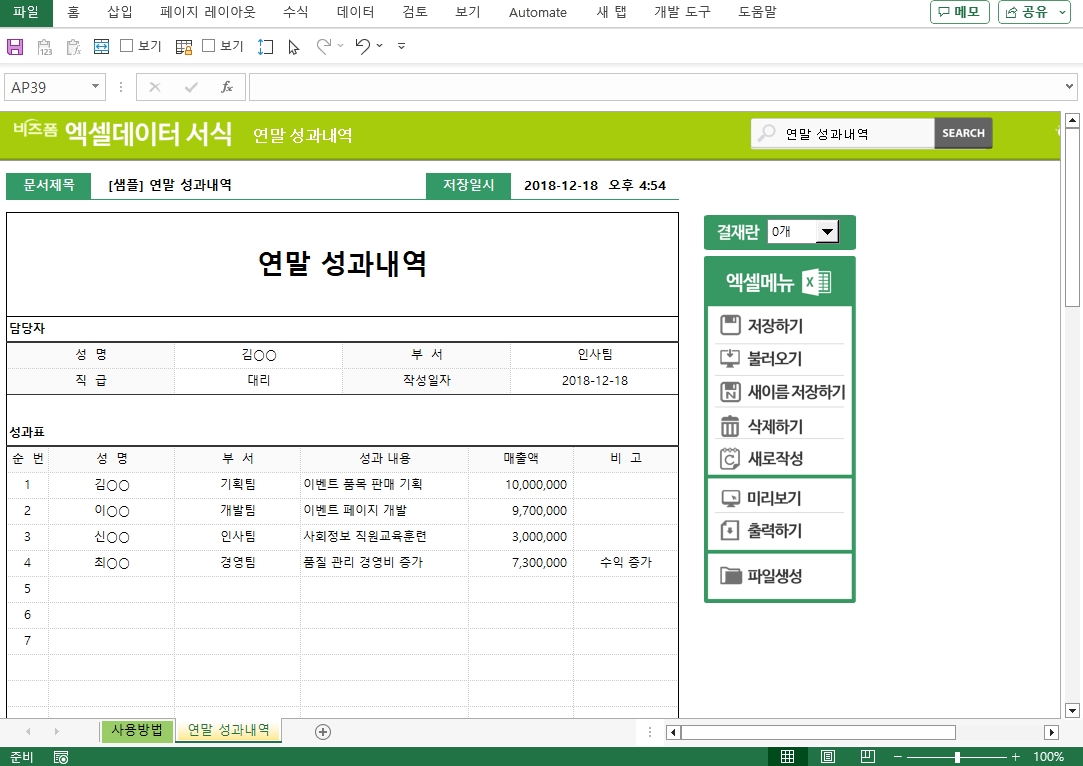Click the insert function fx icon
This screenshot has width=1083, height=766.
click(227, 87)
